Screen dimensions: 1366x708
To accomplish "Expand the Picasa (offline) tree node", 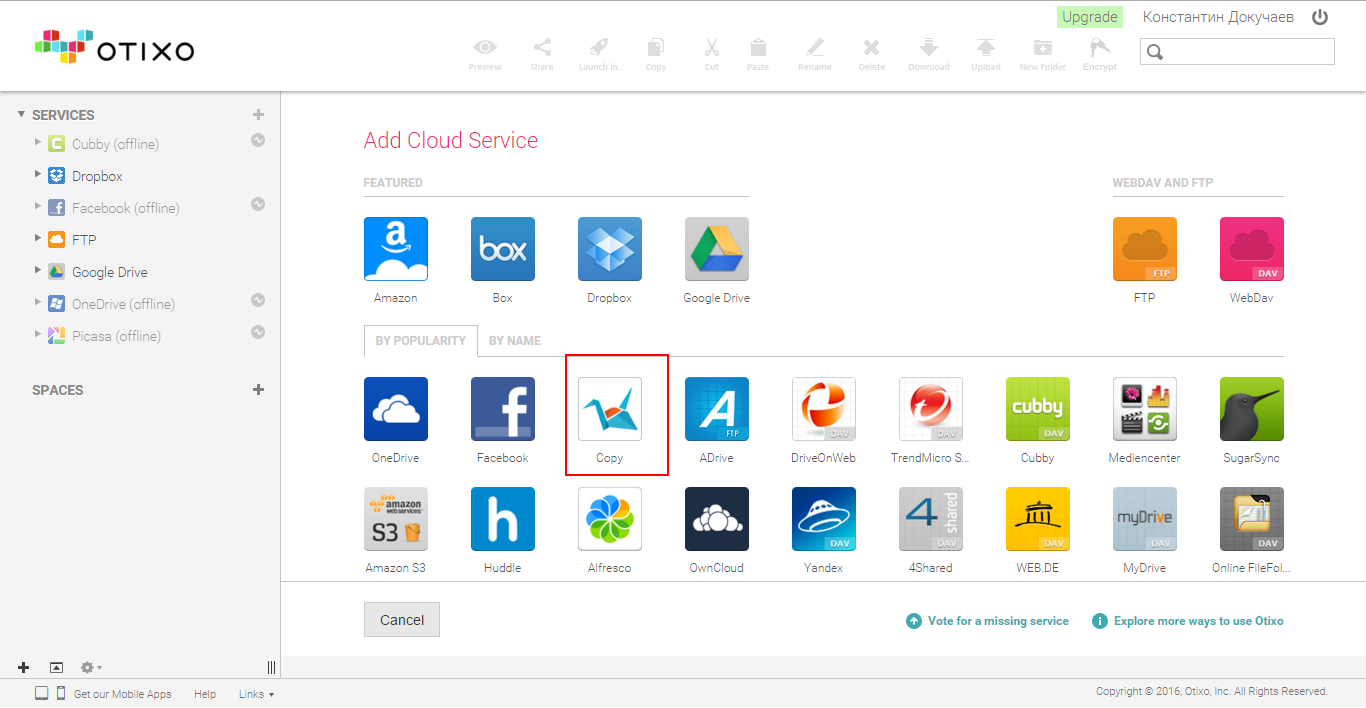I will pyautogui.click(x=38, y=334).
